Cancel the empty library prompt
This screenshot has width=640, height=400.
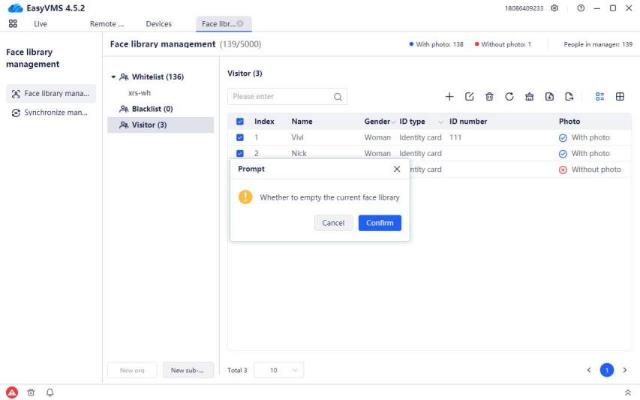[x=333, y=223]
